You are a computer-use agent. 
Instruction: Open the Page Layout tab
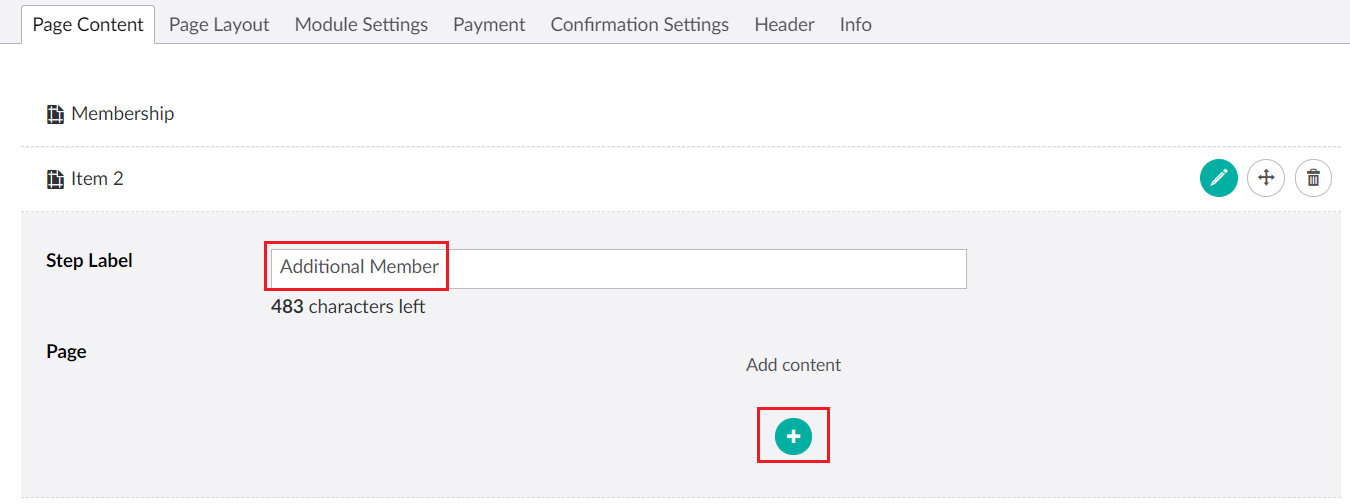[x=219, y=25]
